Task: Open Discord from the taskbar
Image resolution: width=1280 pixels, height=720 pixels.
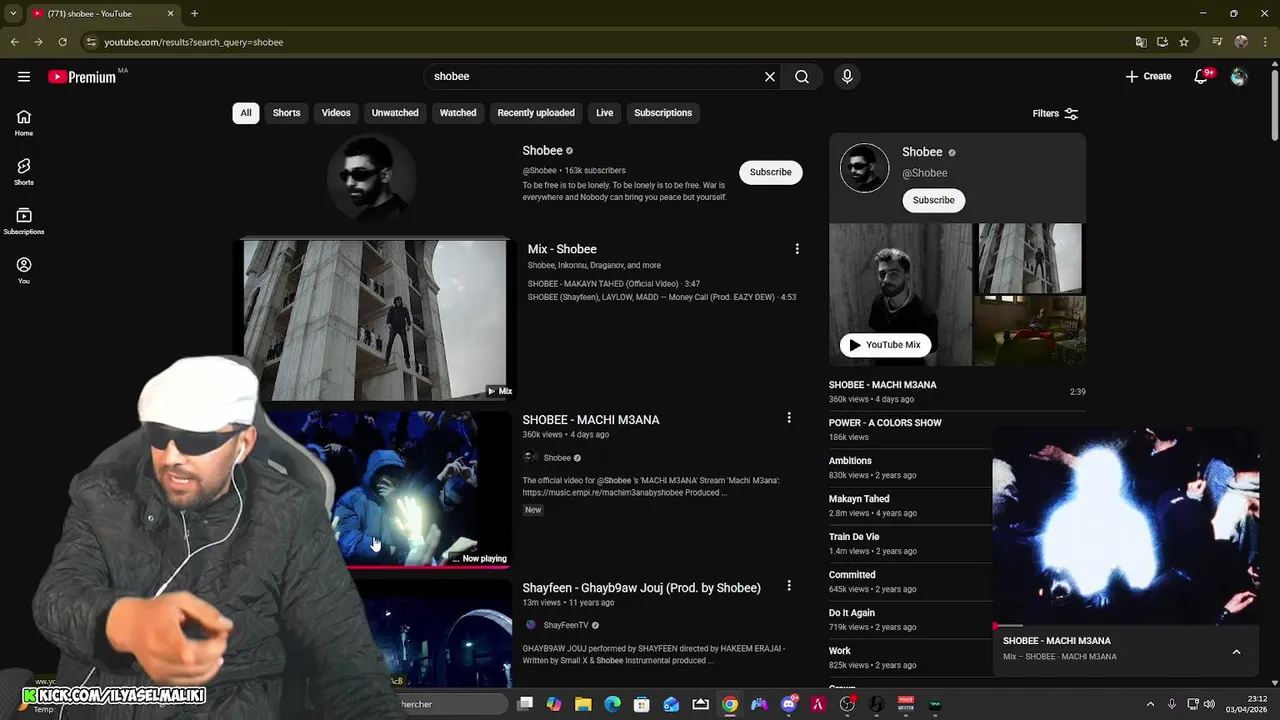Action: click(789, 704)
